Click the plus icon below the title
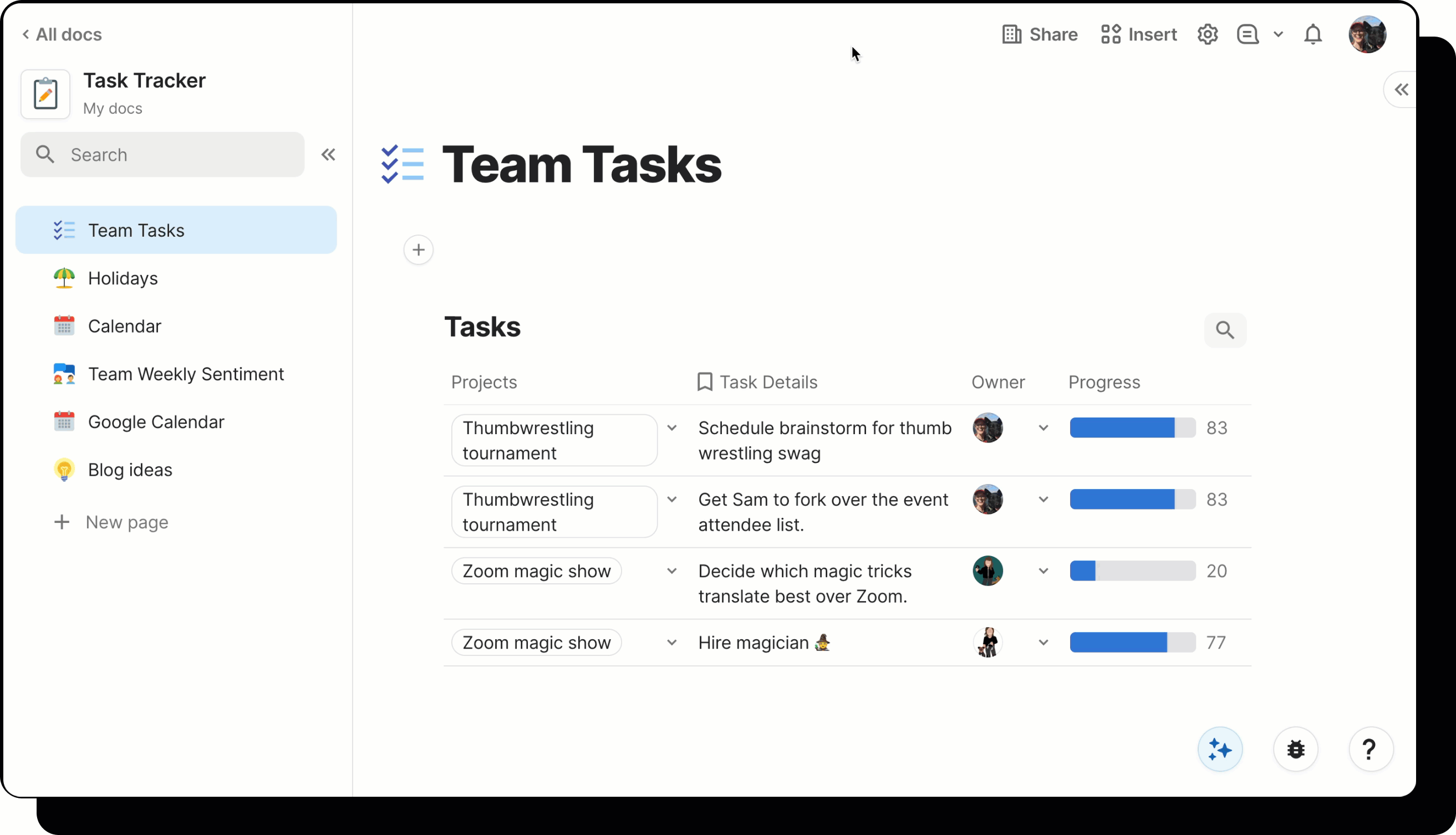This screenshot has width=1456, height=835. [419, 250]
